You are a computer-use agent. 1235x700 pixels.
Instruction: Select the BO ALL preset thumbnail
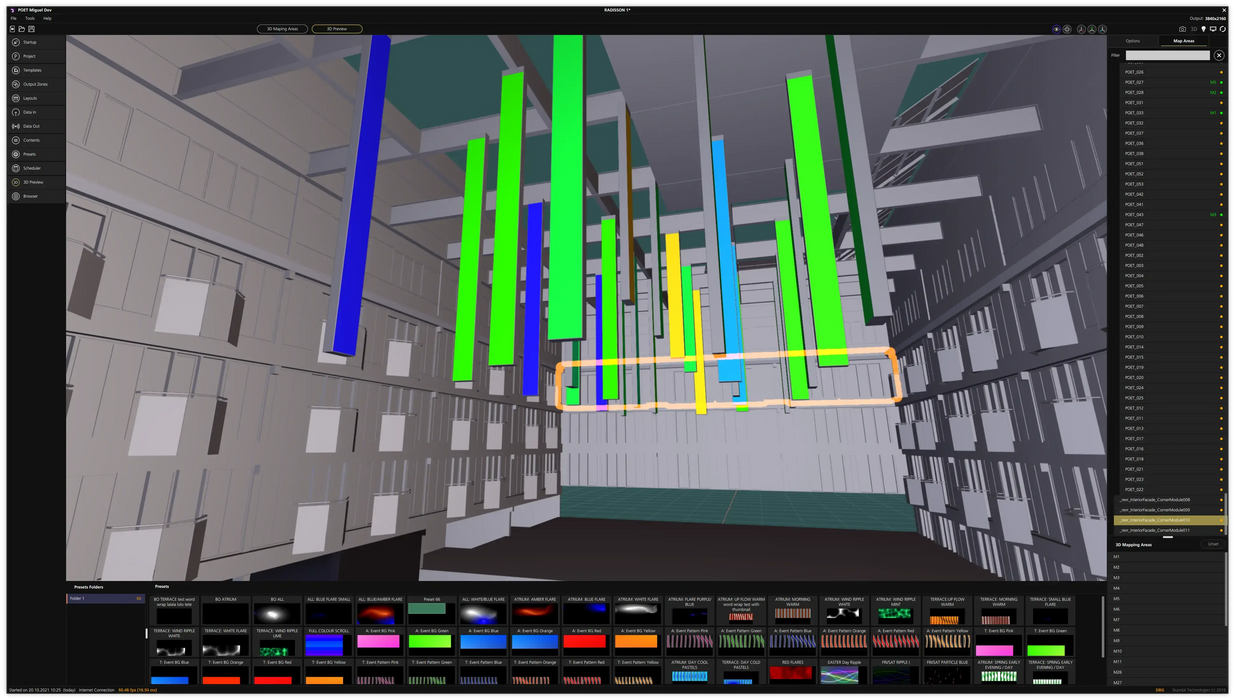pyautogui.click(x=277, y=612)
